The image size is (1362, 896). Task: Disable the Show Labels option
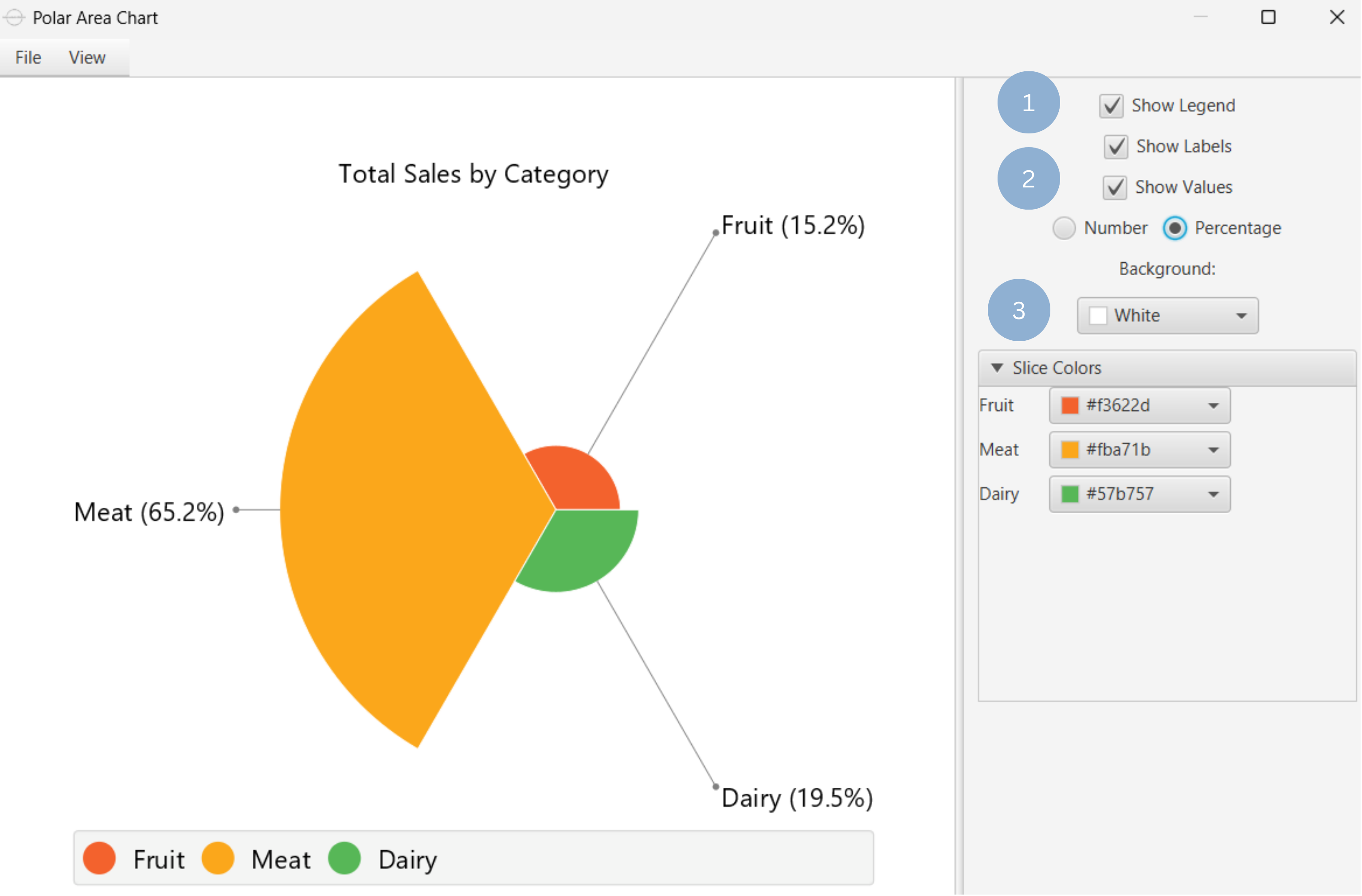(x=1115, y=147)
